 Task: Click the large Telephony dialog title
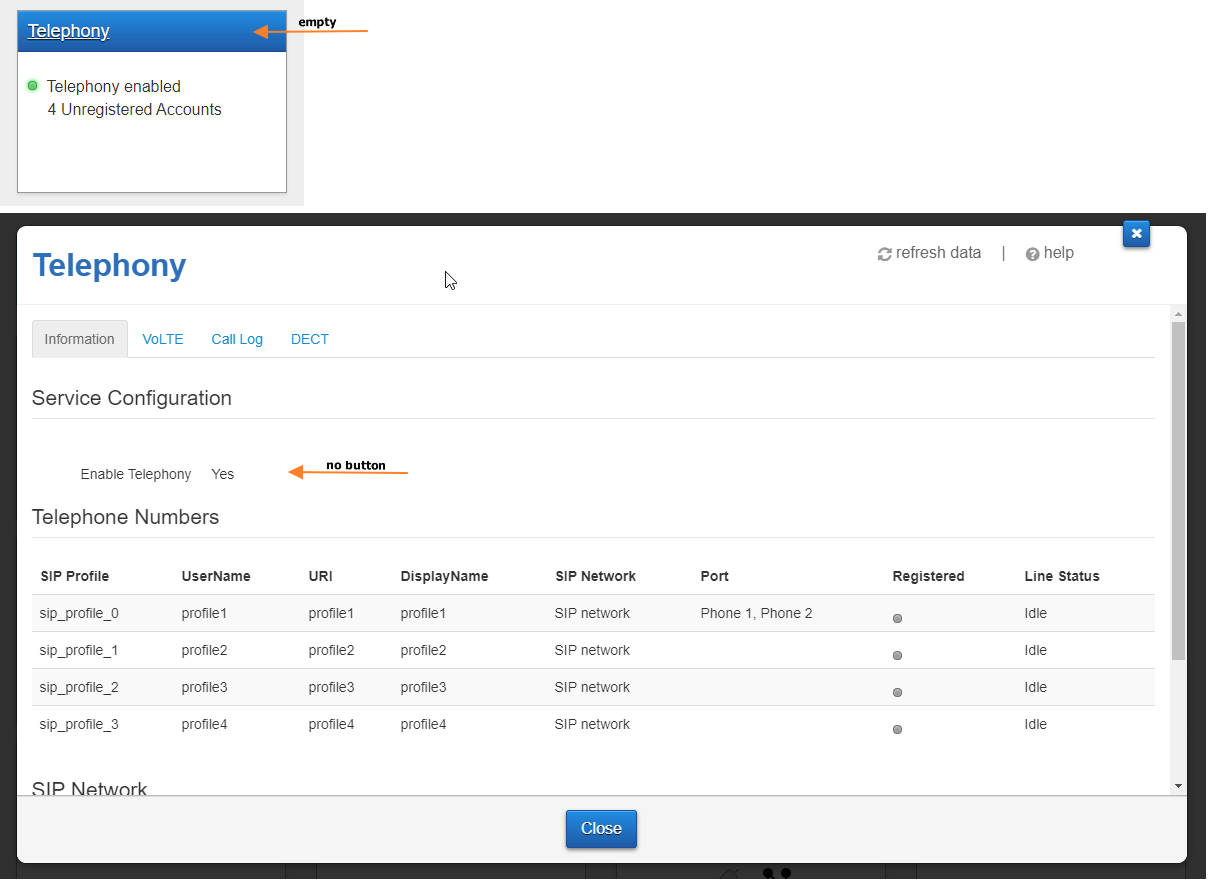pyautogui.click(x=110, y=265)
